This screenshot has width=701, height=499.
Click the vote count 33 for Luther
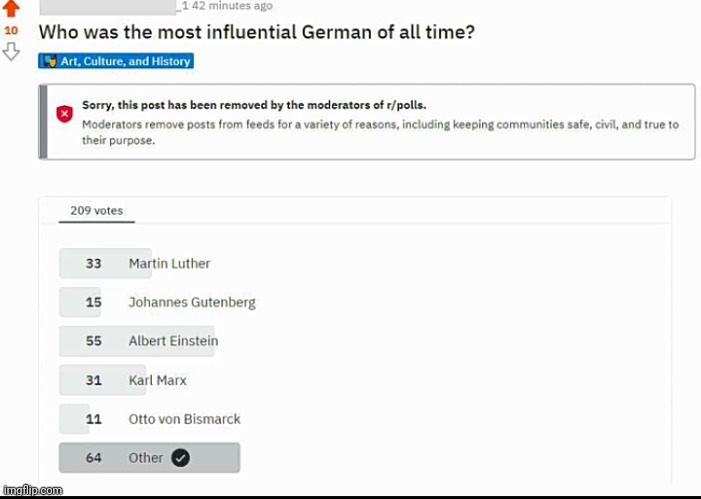click(94, 264)
